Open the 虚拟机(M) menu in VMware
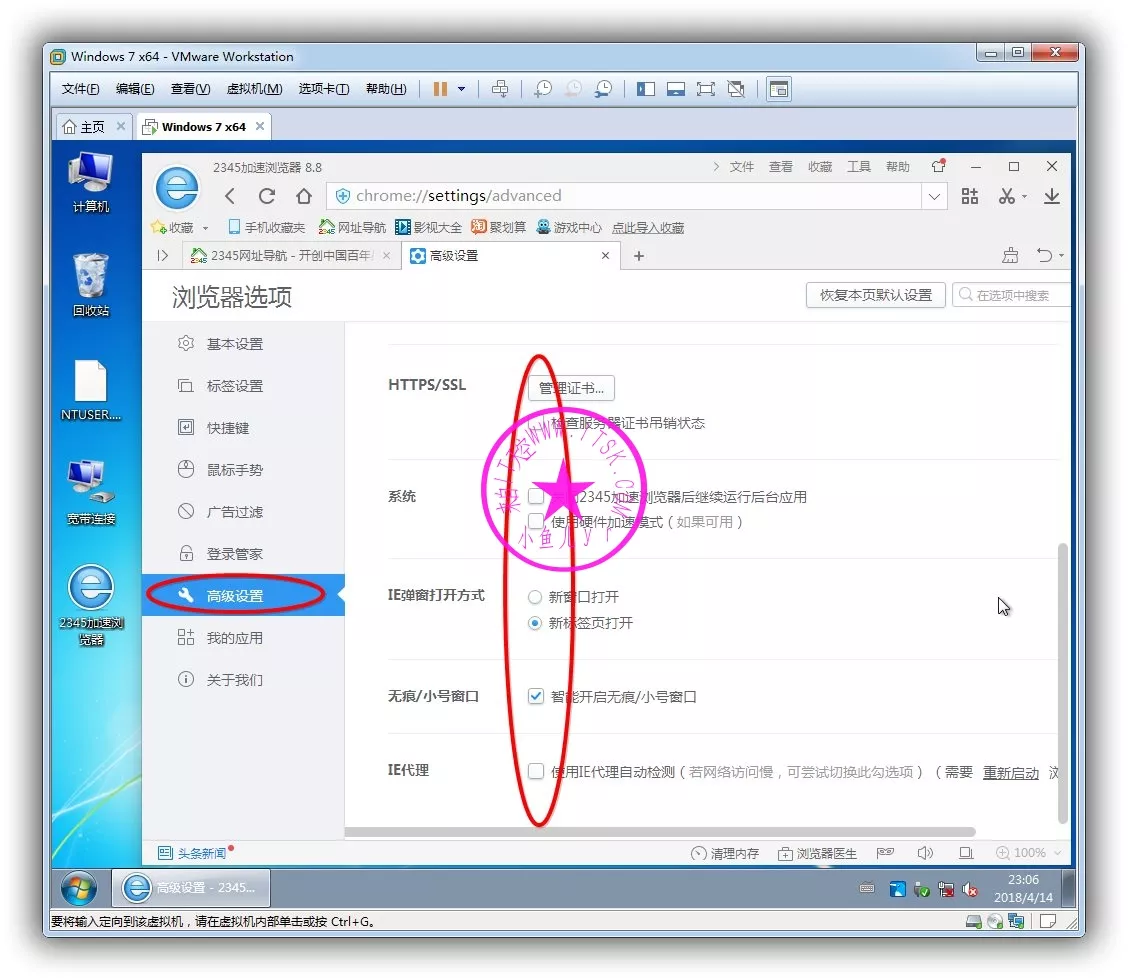The height and width of the screenshot is (980, 1128). click(x=254, y=89)
